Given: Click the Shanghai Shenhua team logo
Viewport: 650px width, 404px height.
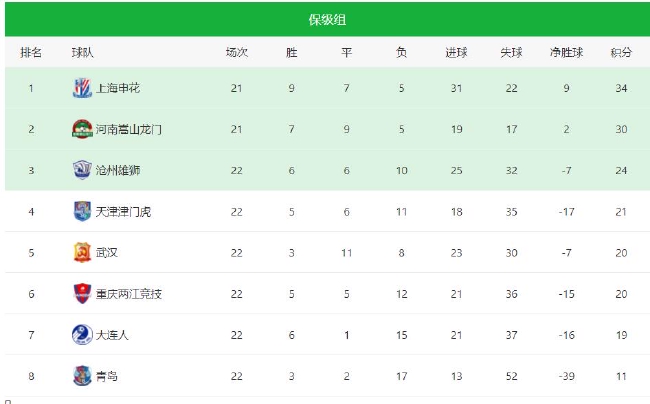Looking at the screenshot, I should coord(82,88).
